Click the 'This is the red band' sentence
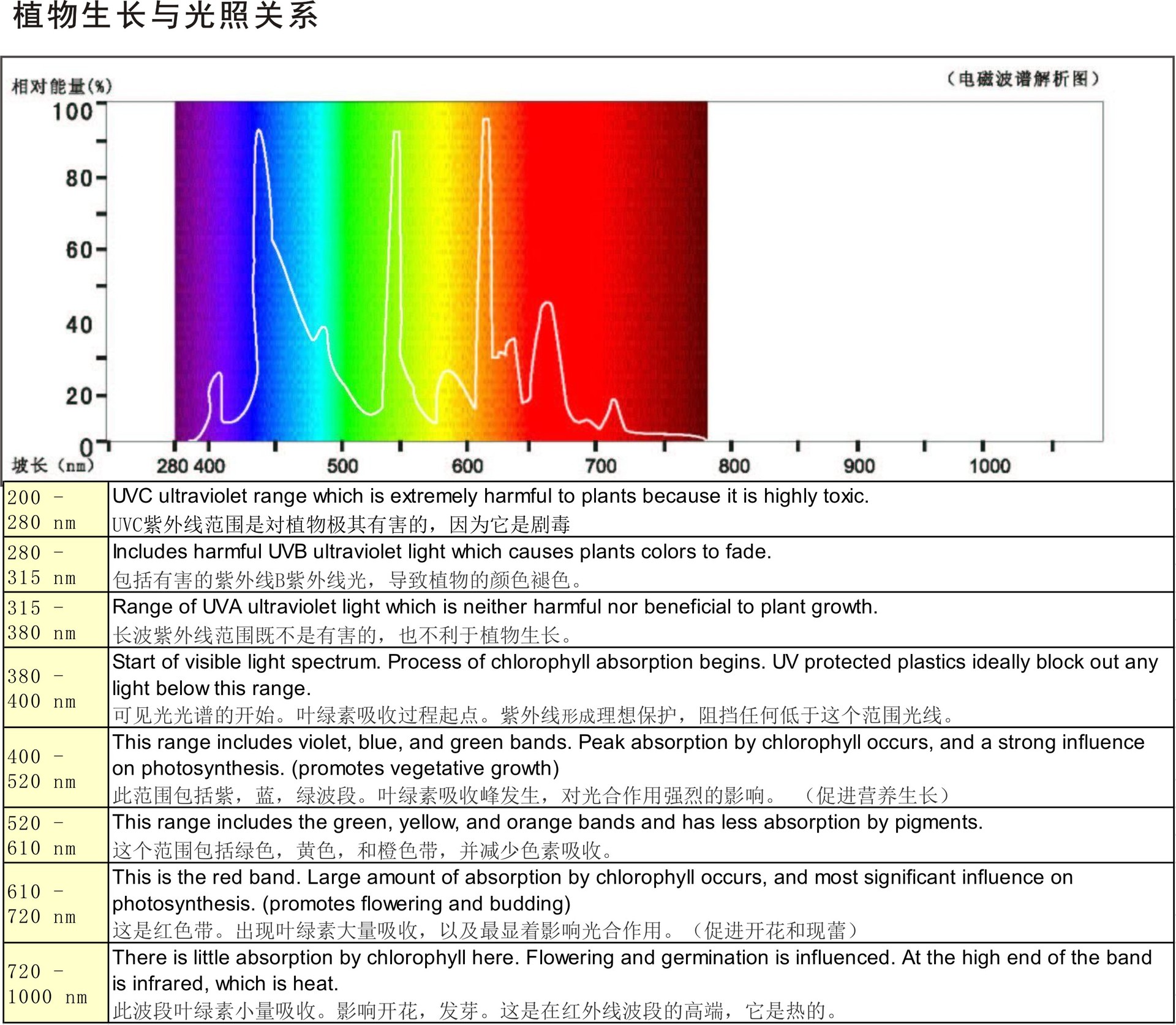This screenshot has width=1176, height=1025. coord(592,878)
